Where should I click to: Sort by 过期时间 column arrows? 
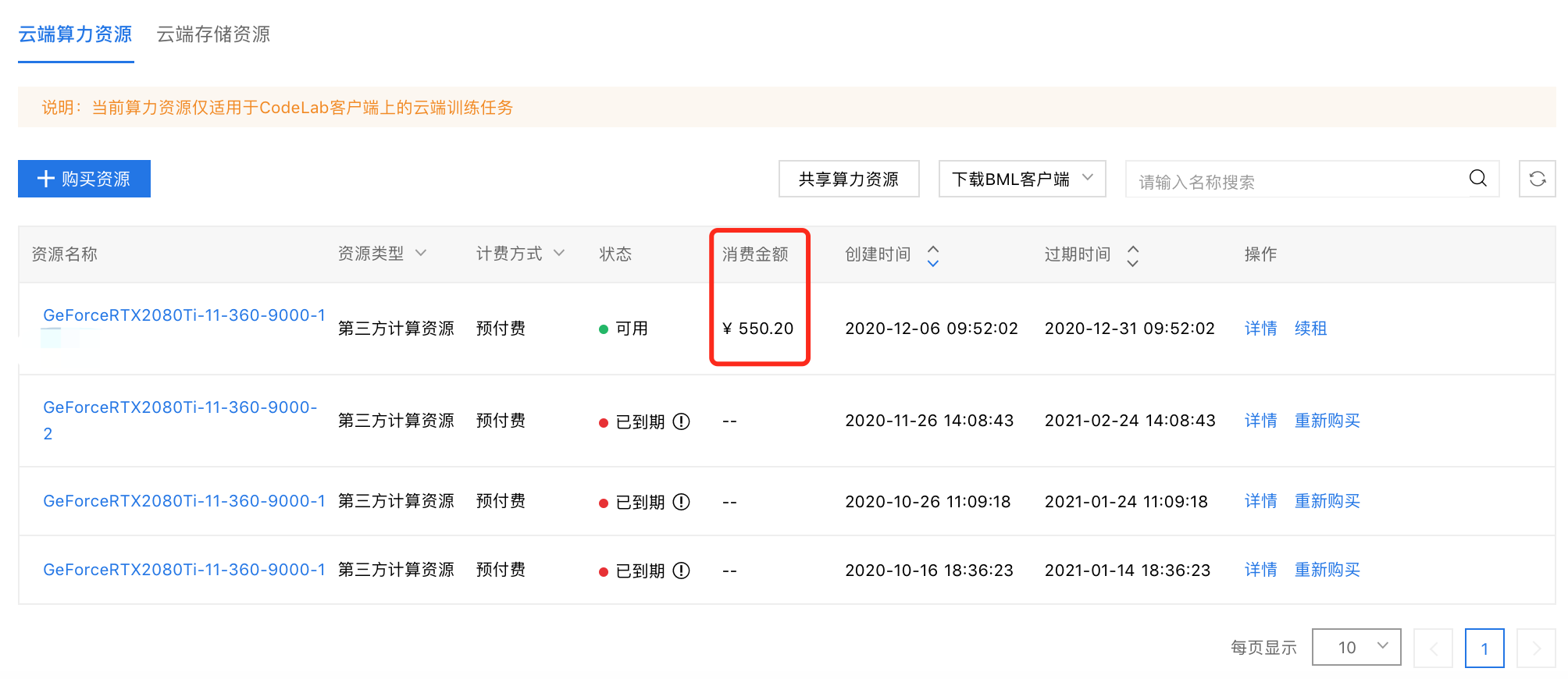(1133, 255)
